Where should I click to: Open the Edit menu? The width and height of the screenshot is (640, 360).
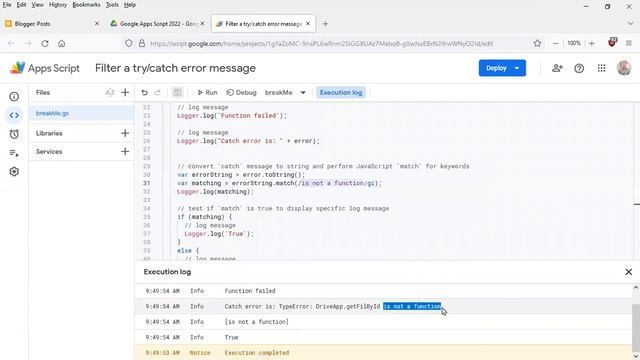point(21,5)
